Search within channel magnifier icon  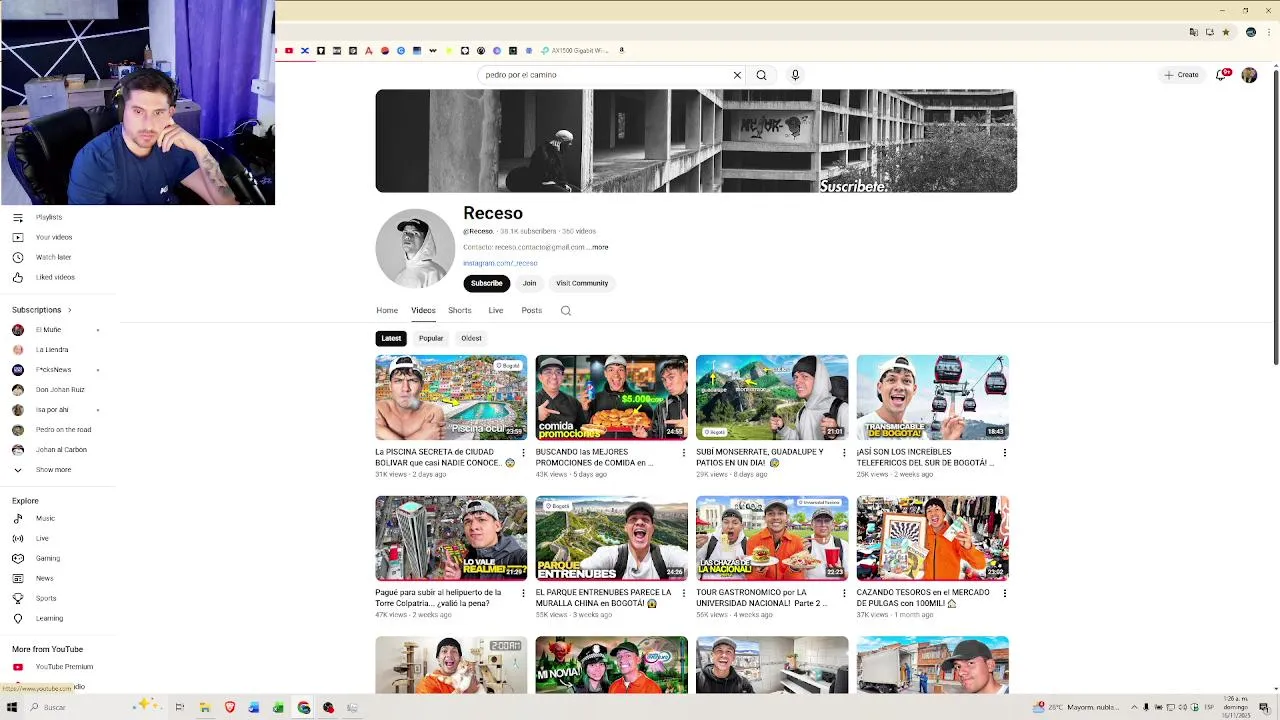pyautogui.click(x=566, y=311)
